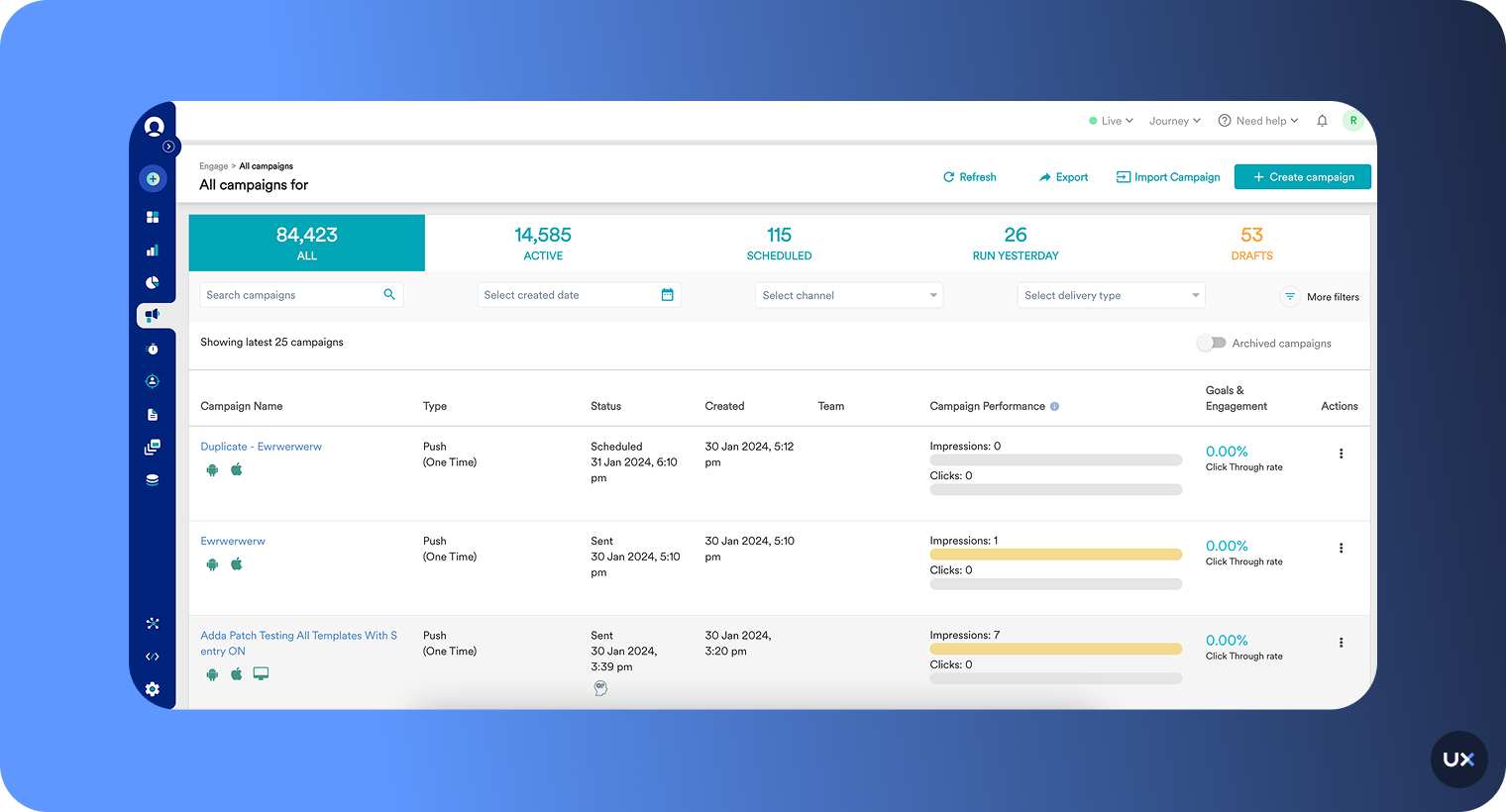The height and width of the screenshot is (812, 1506).
Task: Open the Journey dropdown in top bar
Action: coord(1174,120)
